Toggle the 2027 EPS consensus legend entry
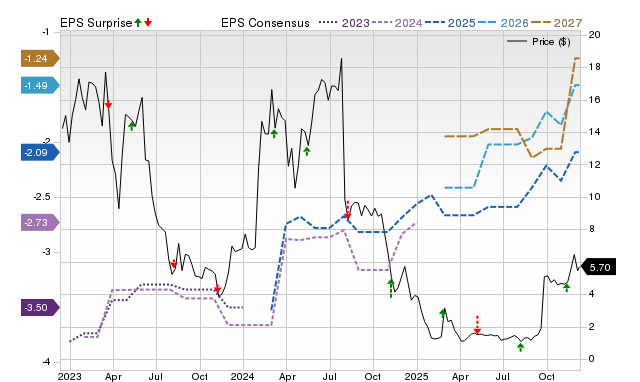This screenshot has width=640, height=382. click(x=556, y=23)
